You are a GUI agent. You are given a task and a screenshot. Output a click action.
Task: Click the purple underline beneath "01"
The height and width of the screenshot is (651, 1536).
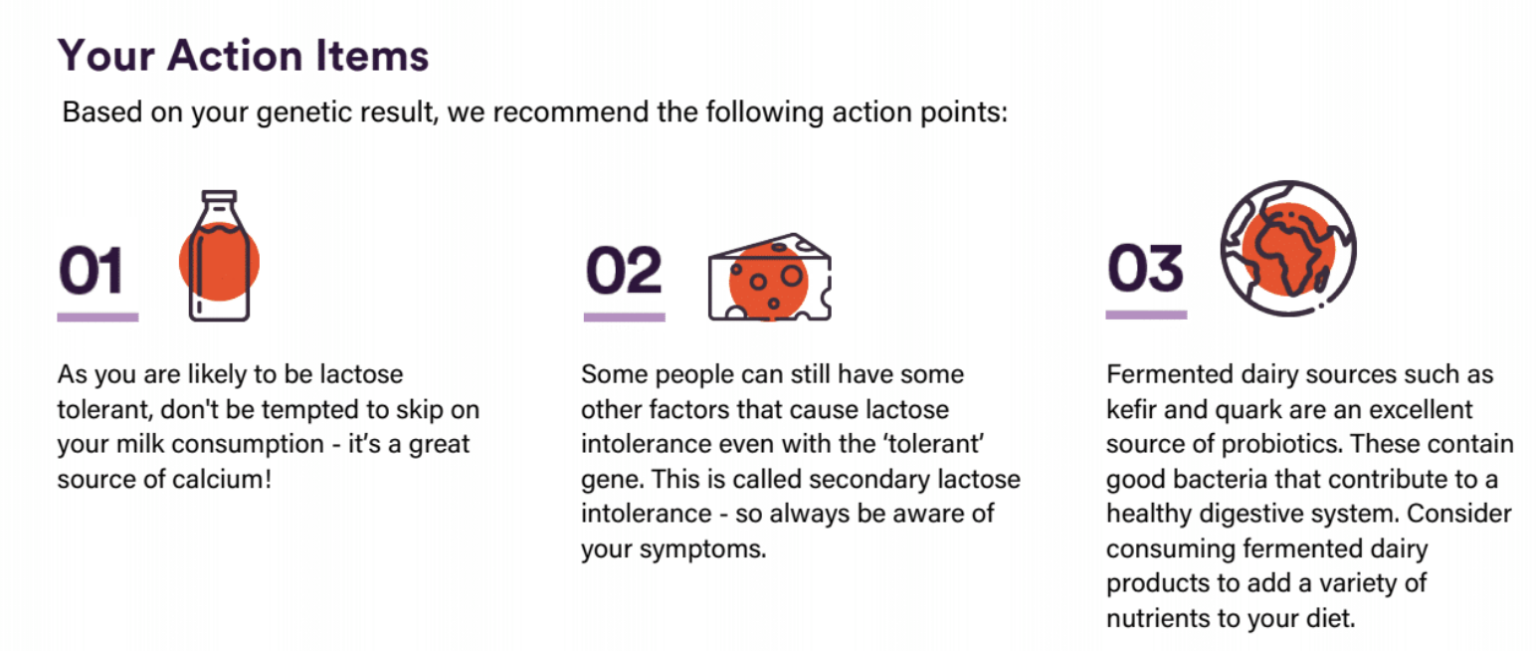point(97,317)
